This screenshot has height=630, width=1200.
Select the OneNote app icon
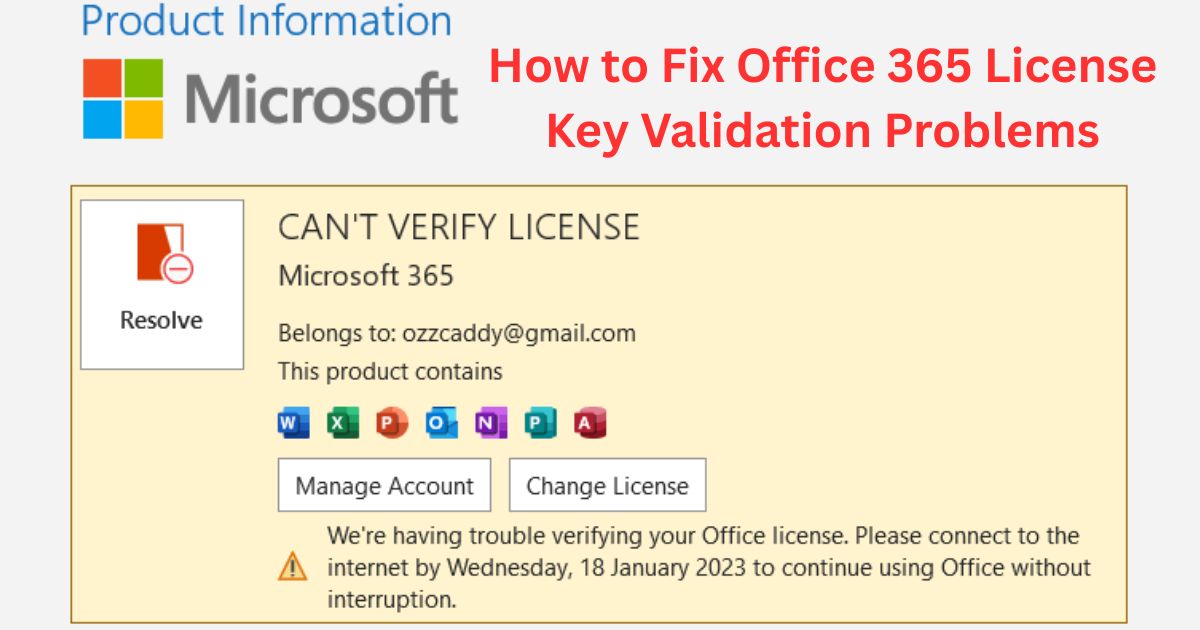pyautogui.click(x=489, y=421)
